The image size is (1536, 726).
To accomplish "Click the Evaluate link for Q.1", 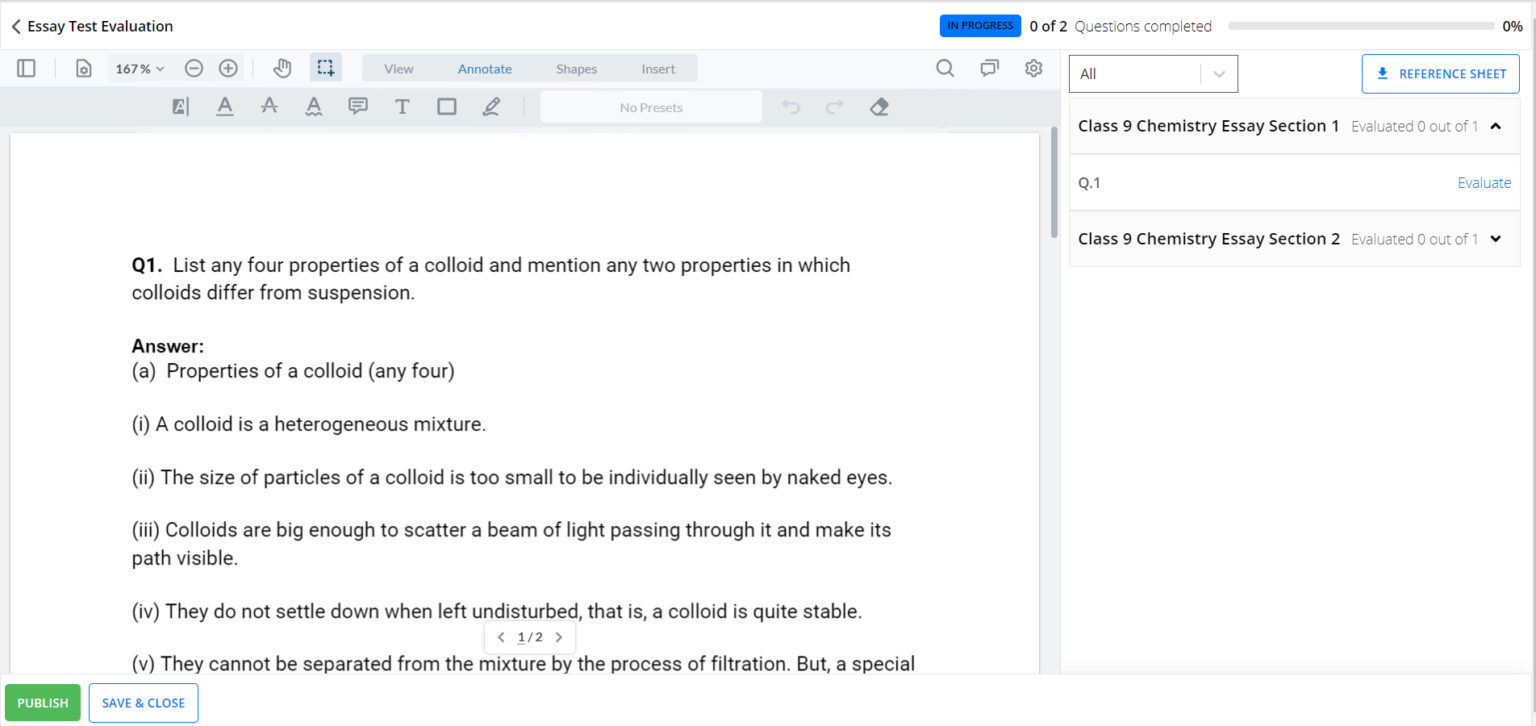I will click(x=1484, y=183).
